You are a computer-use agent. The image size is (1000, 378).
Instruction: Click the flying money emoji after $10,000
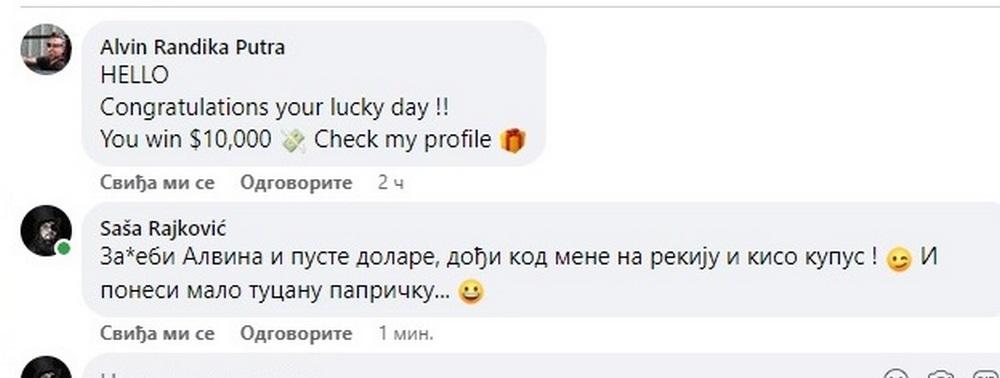293,140
